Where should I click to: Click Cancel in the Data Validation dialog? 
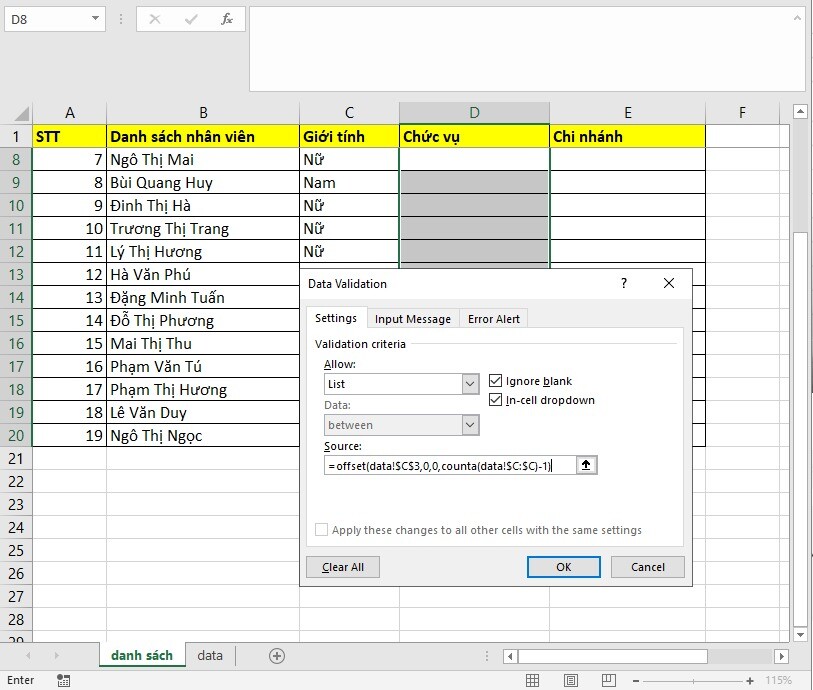click(648, 567)
